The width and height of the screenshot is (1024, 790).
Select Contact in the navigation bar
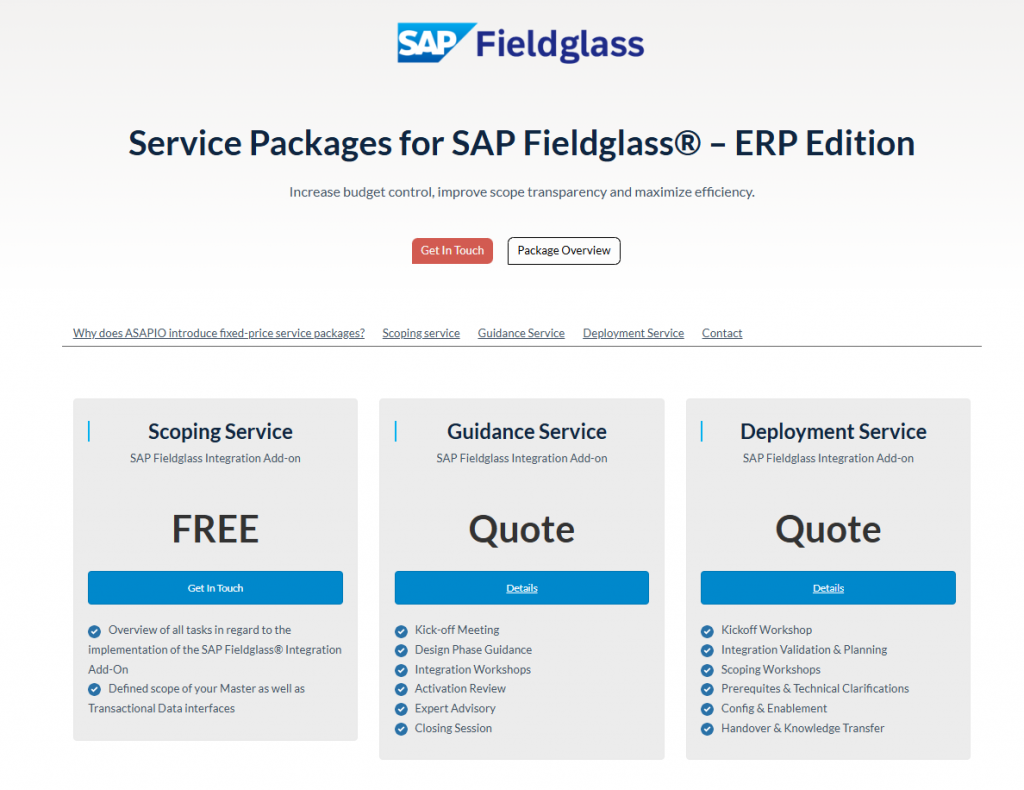click(721, 333)
